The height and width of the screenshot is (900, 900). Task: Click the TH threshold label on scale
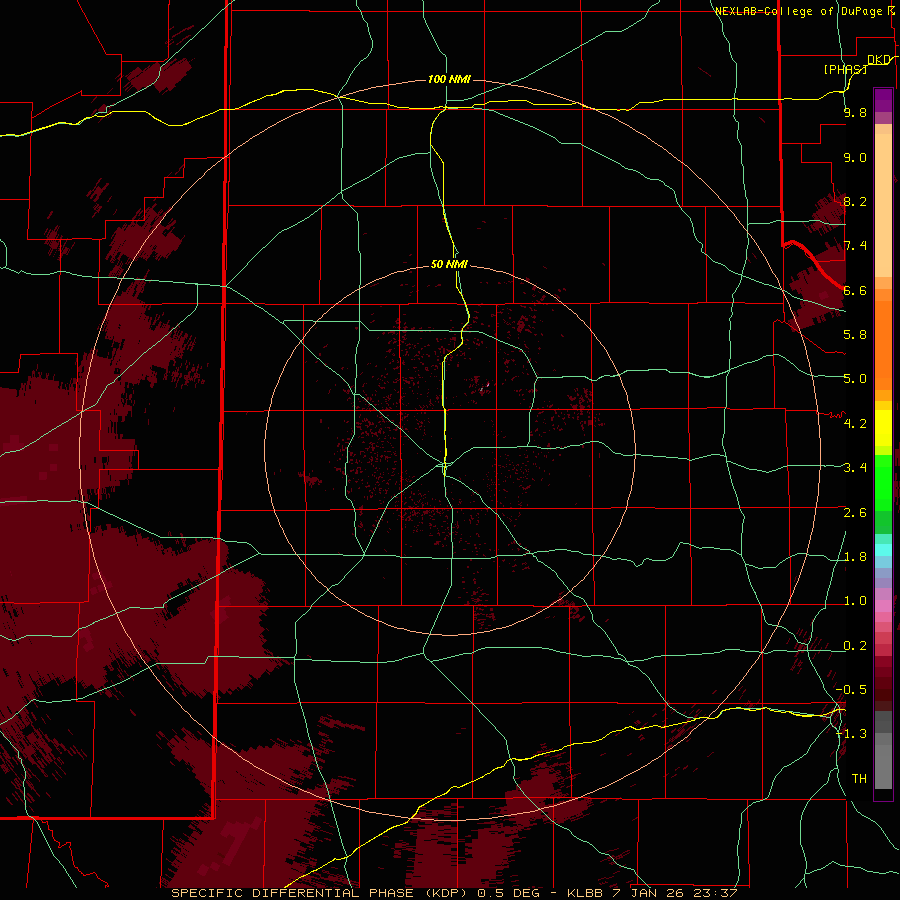(859, 778)
